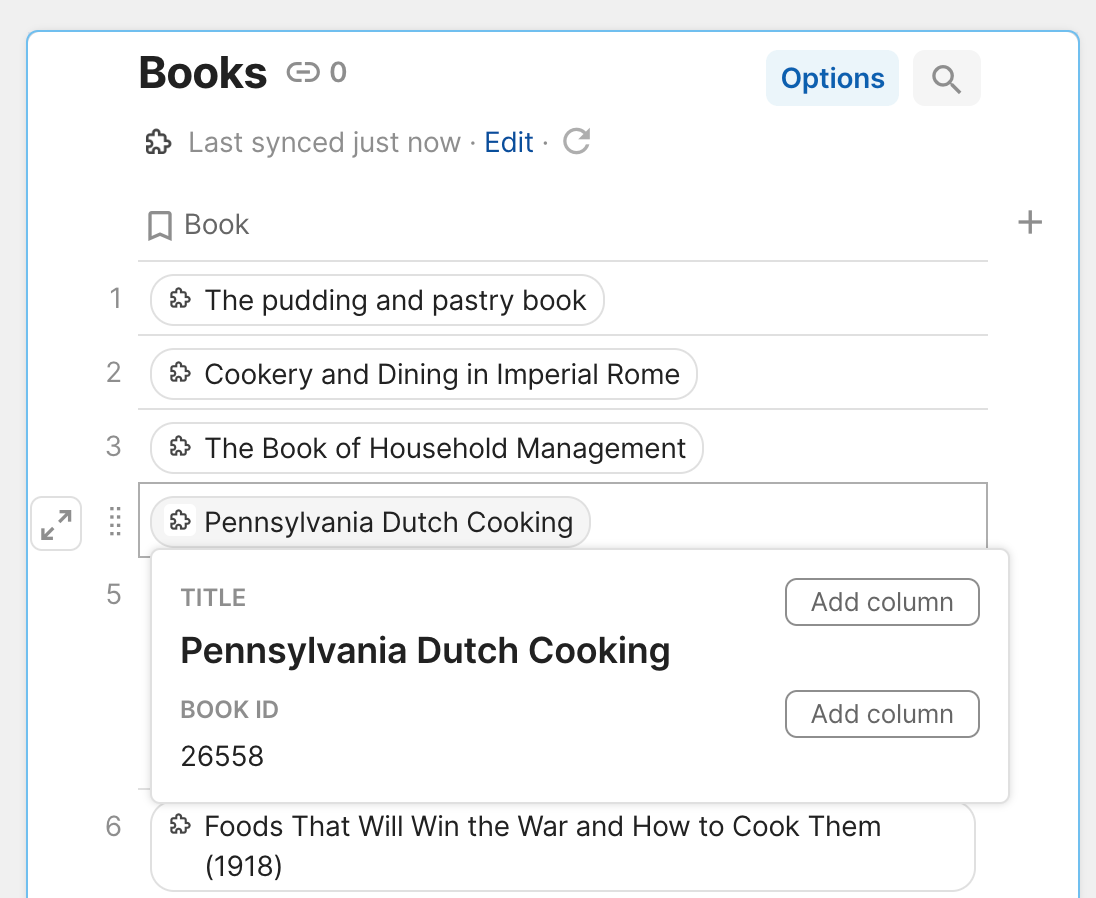The image size is (1096, 898).
Task: Click the puzzle icon on Cookery and Dining chip
Action: point(179,373)
